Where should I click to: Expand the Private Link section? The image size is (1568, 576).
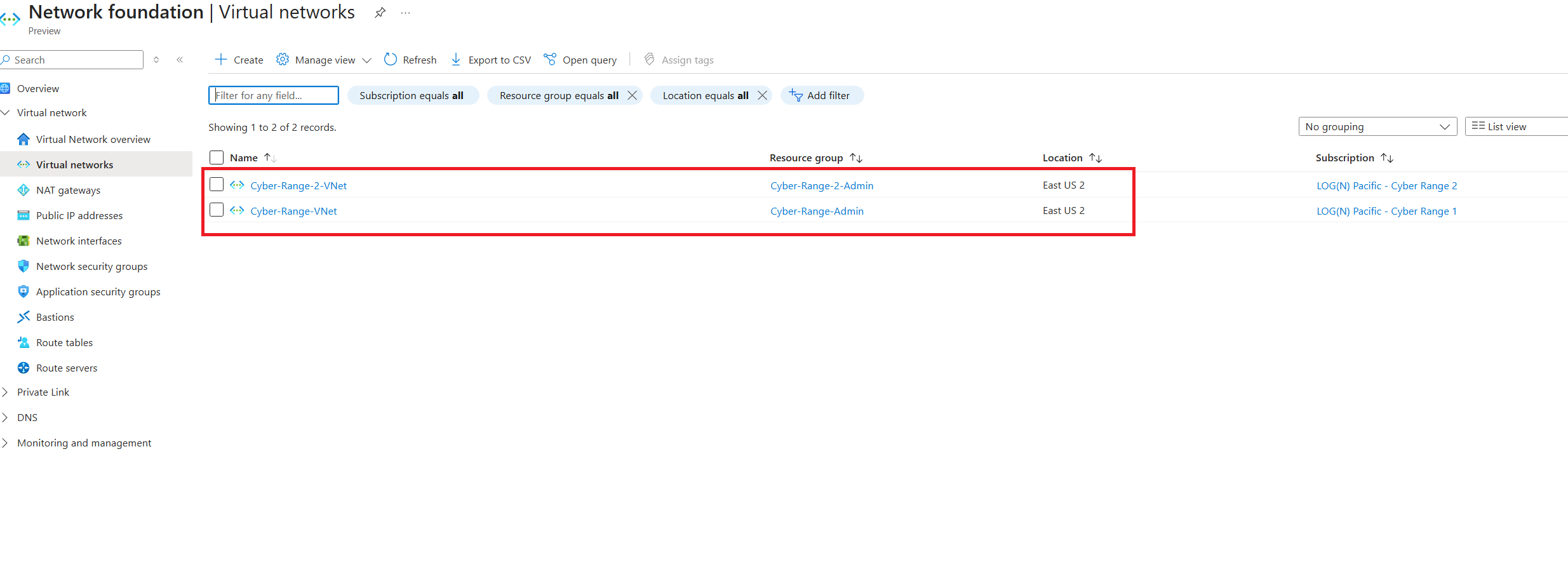pyautogui.click(x=5, y=392)
